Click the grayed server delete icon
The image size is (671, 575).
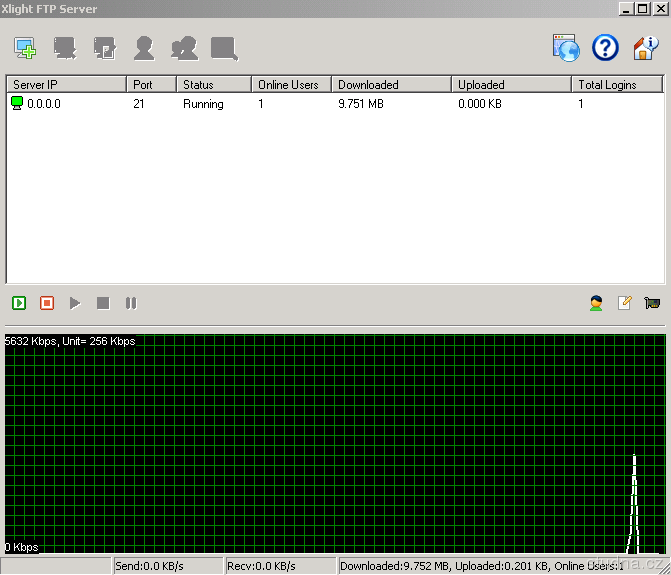click(x=65, y=47)
